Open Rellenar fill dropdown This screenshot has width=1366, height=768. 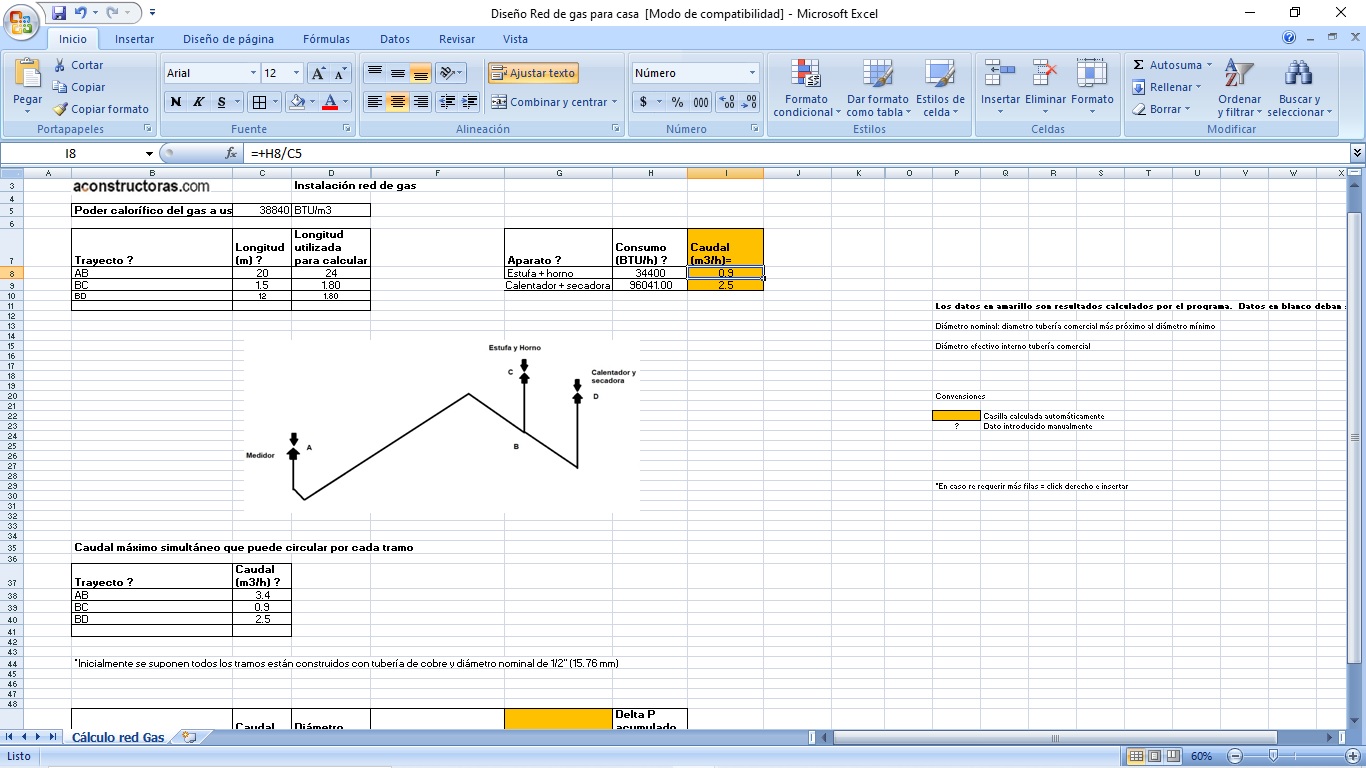tap(1167, 87)
